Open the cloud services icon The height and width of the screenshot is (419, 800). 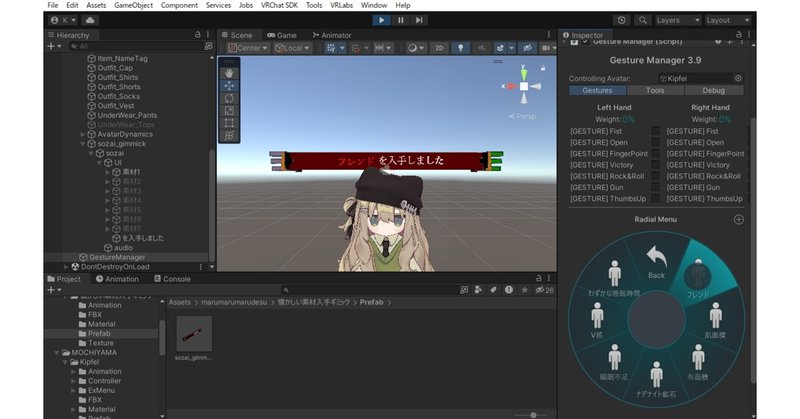click(x=90, y=20)
